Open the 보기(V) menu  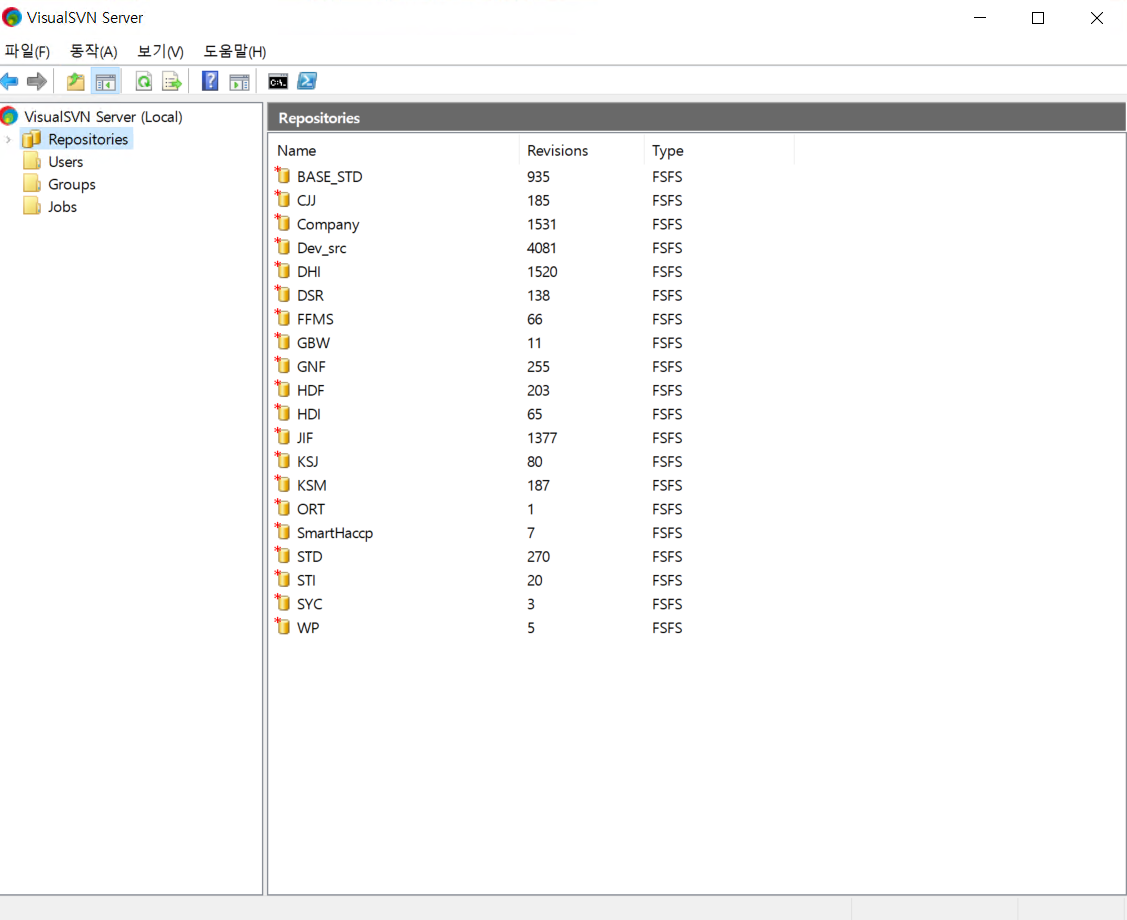[x=160, y=52]
